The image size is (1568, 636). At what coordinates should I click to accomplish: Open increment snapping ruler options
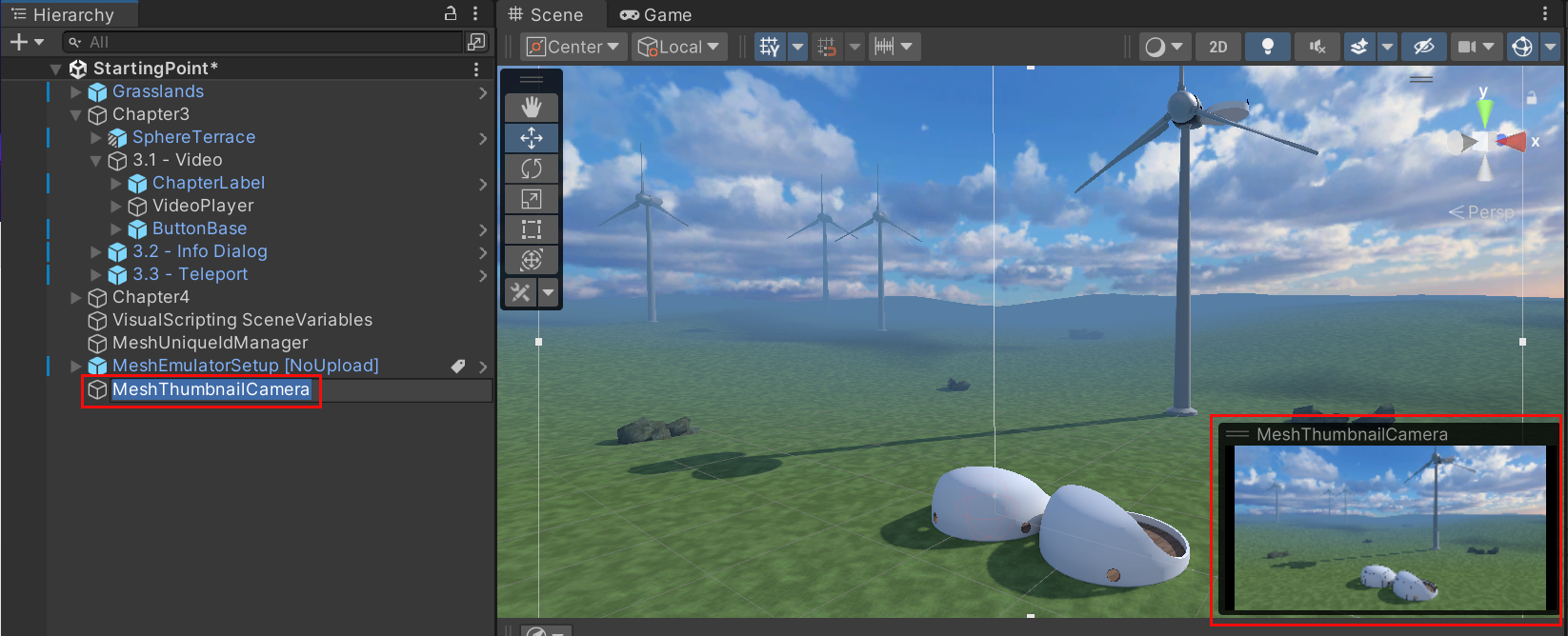point(894,47)
